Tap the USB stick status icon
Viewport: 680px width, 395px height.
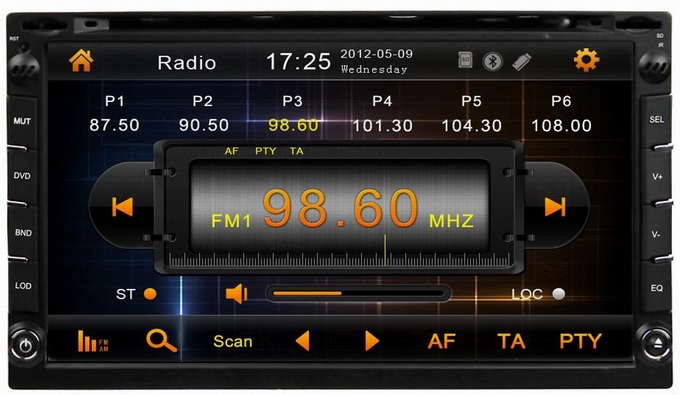tap(521, 61)
